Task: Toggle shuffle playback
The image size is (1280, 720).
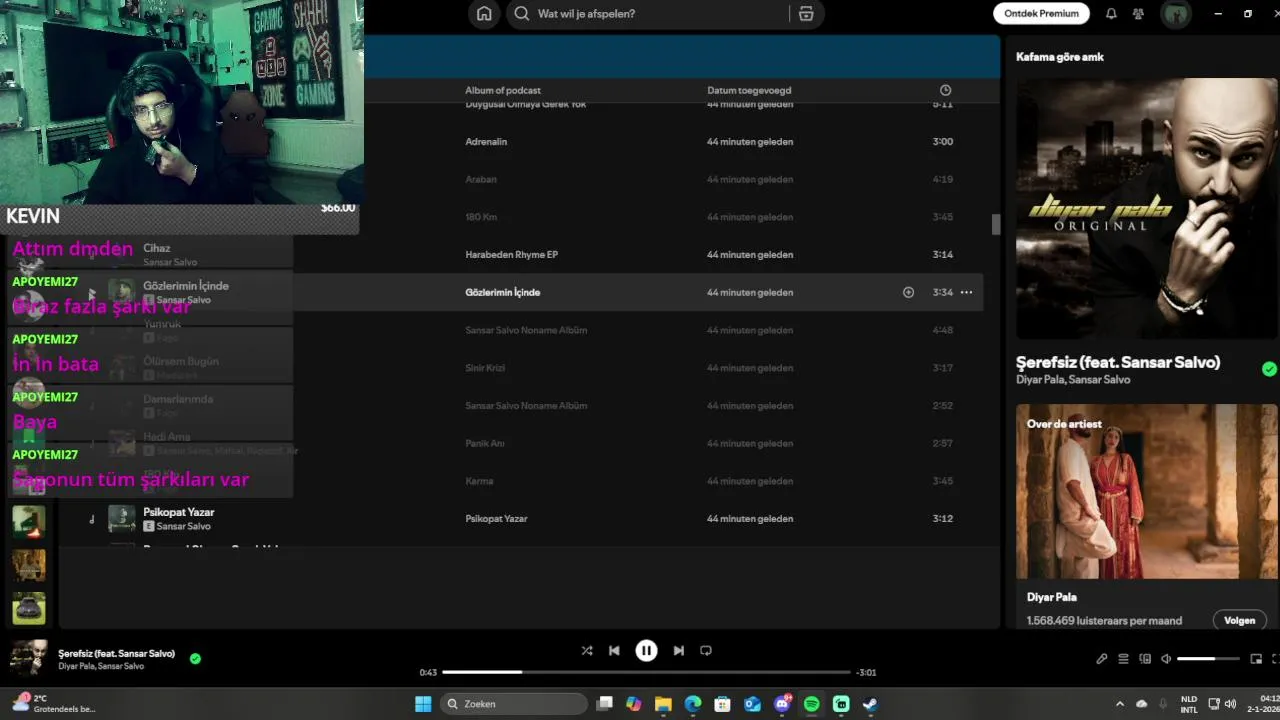Action: click(x=587, y=650)
